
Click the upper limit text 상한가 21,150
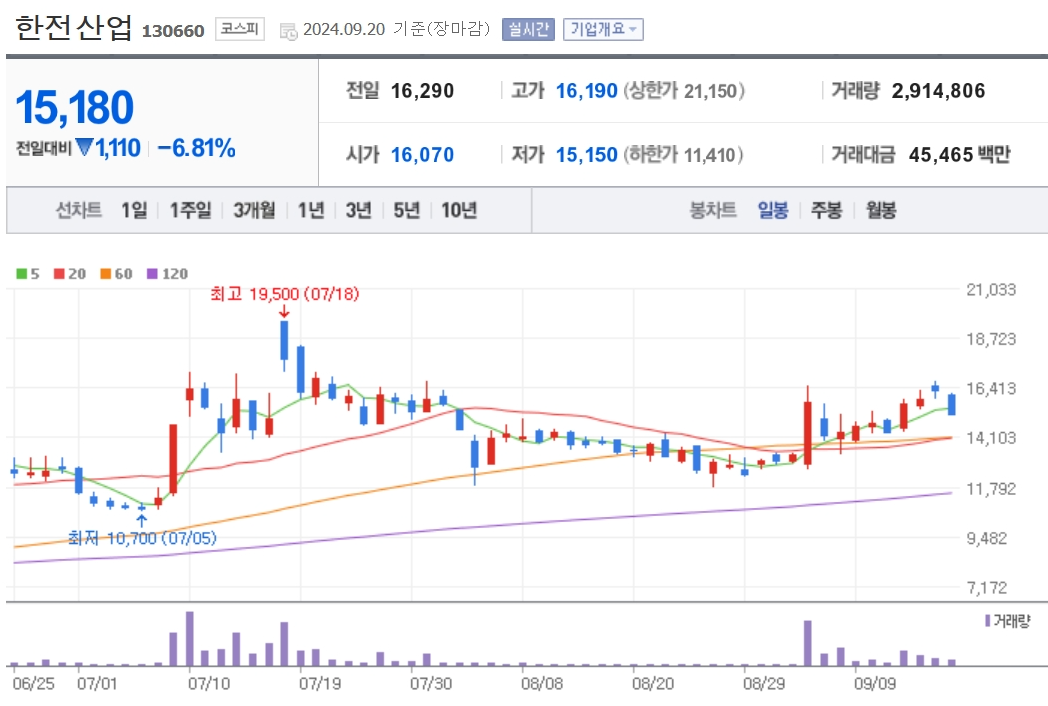tap(684, 91)
